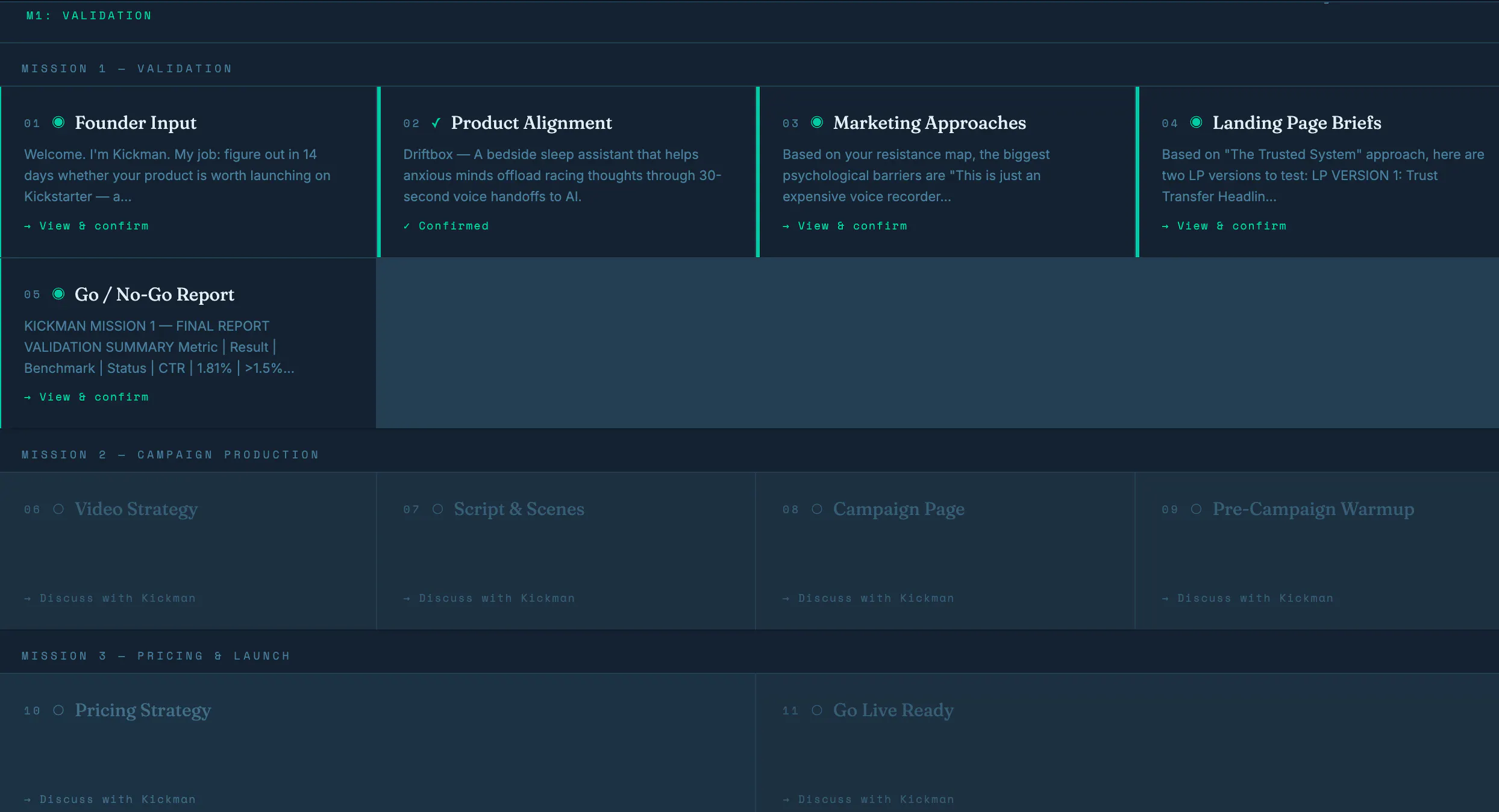Click step number 03 label
Viewport: 1499px width, 812px height.
tap(790, 123)
